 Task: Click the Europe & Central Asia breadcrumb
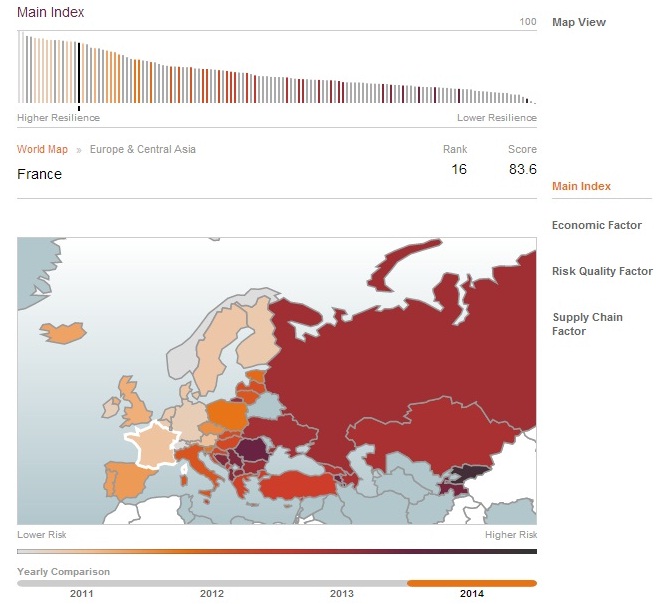[x=142, y=149]
